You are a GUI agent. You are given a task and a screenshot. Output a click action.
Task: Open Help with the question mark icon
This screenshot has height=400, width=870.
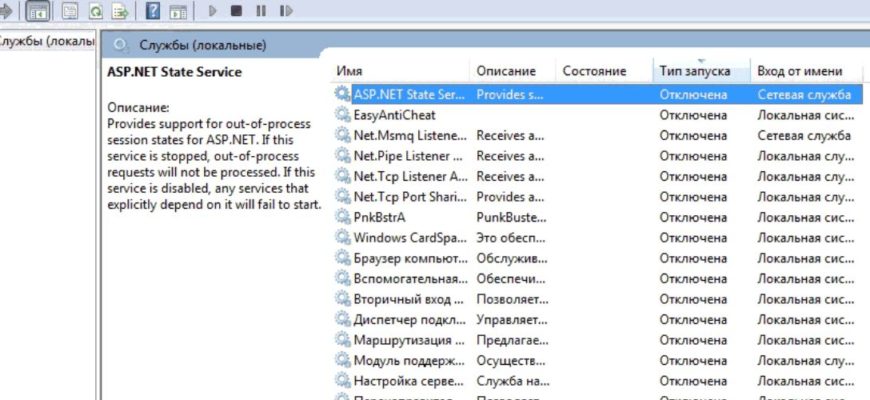tap(152, 11)
